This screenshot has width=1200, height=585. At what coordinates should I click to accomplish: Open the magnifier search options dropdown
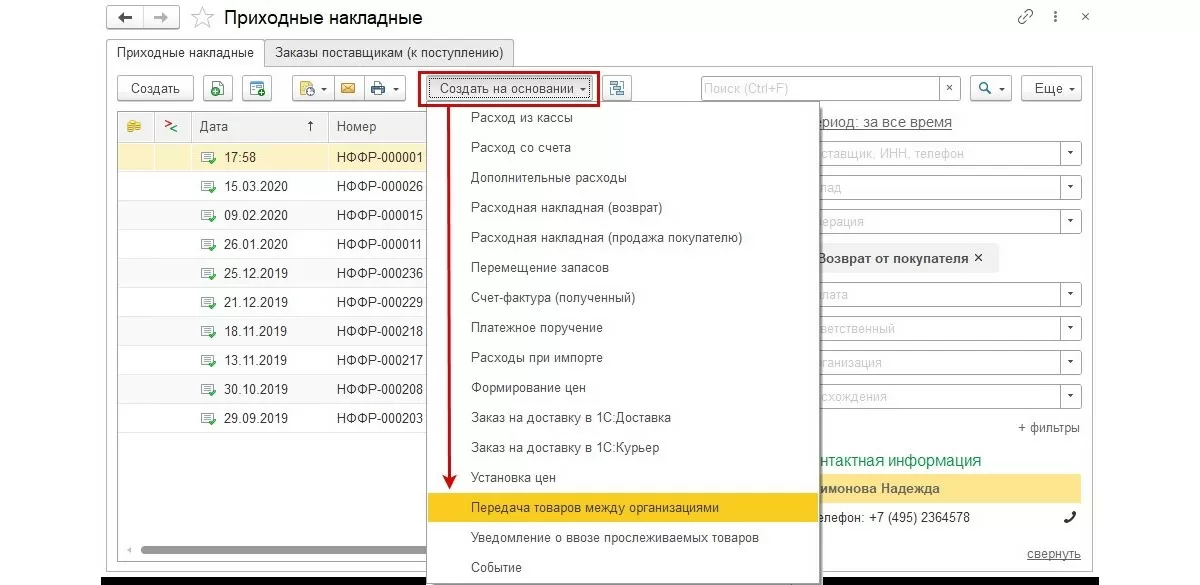pos(991,89)
